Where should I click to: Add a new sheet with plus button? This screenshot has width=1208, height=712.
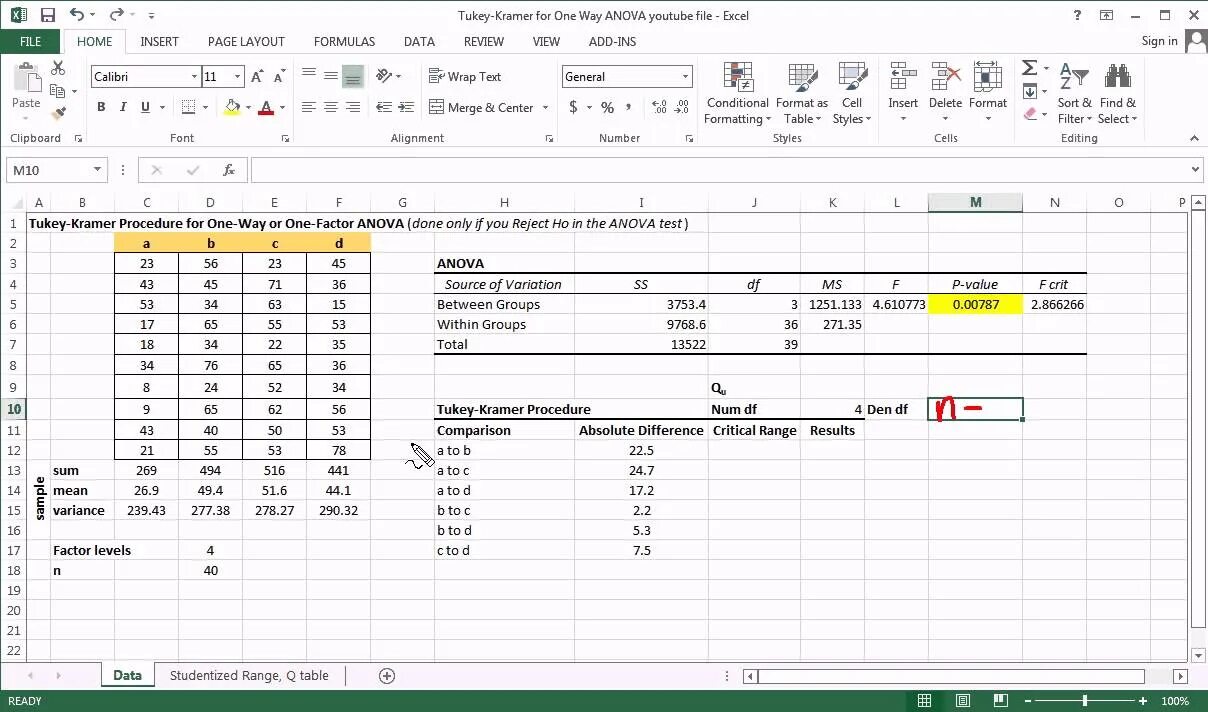387,676
